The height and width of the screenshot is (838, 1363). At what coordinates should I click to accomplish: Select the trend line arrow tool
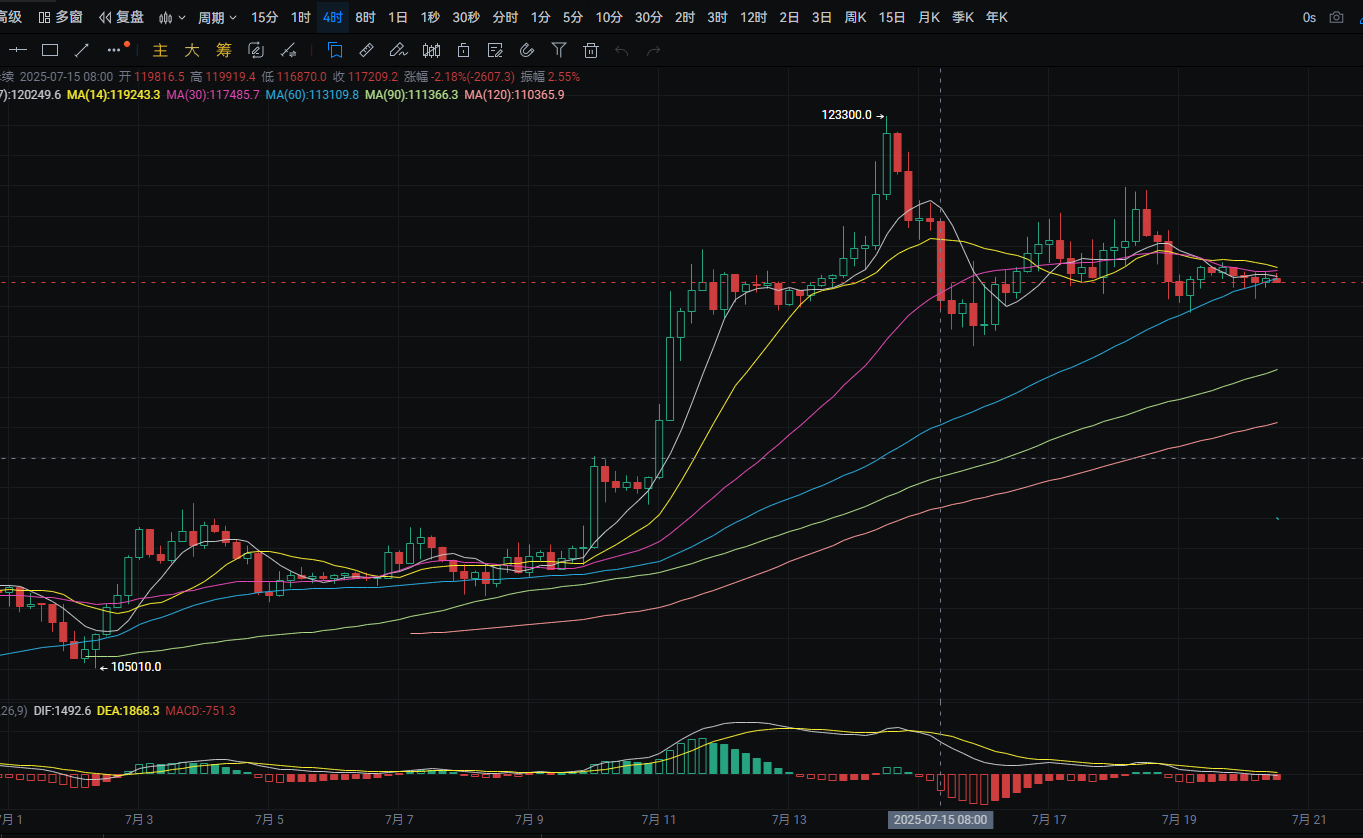(x=82, y=50)
